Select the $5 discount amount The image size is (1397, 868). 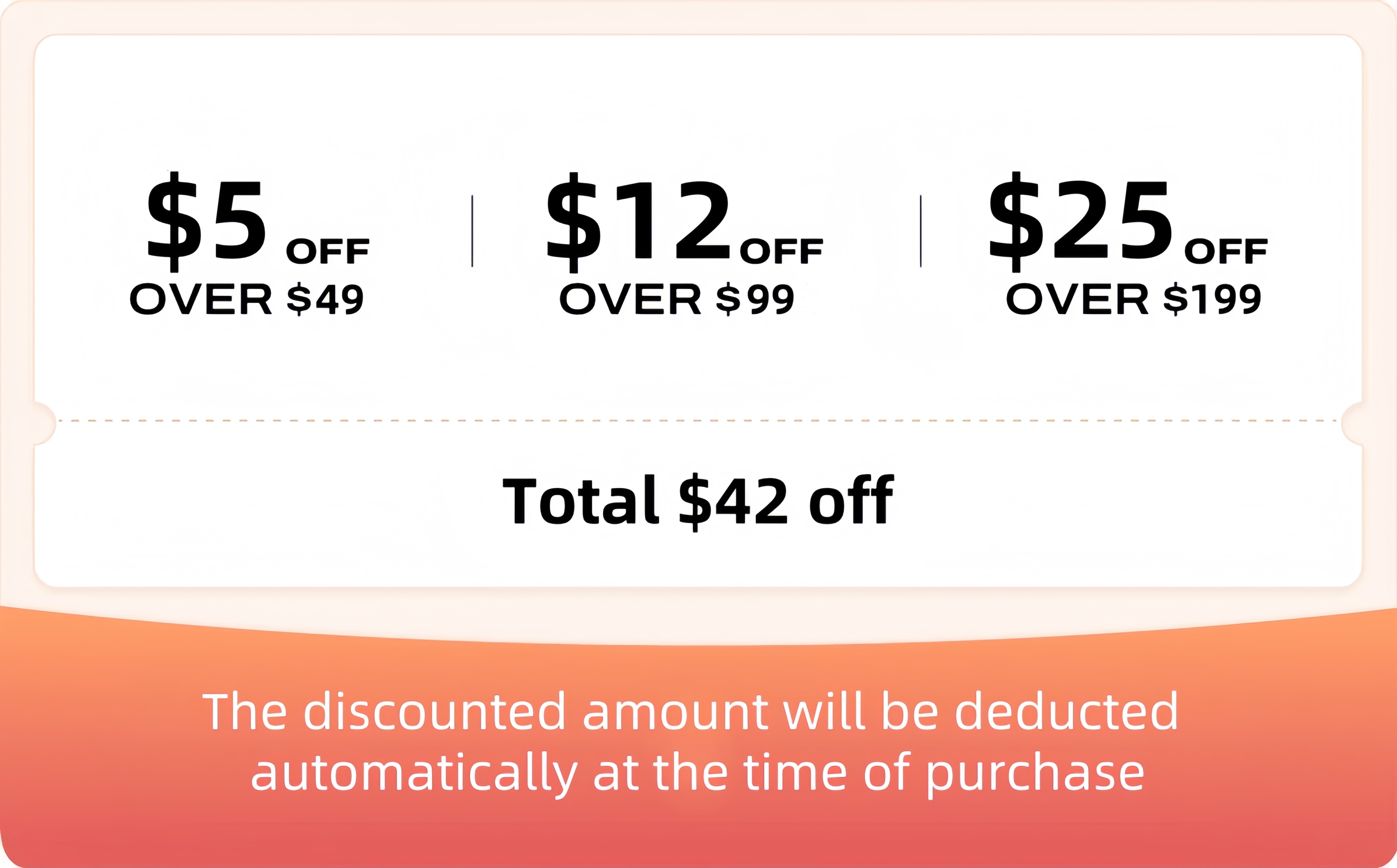click(x=207, y=222)
